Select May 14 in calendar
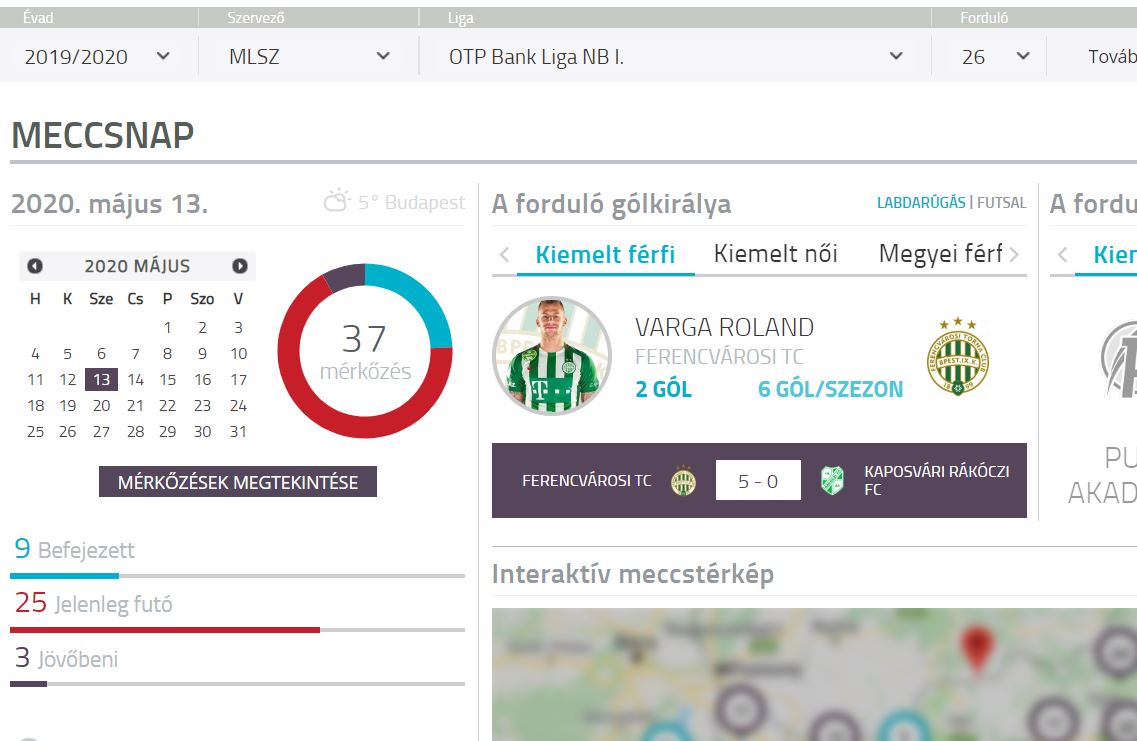 [136, 379]
